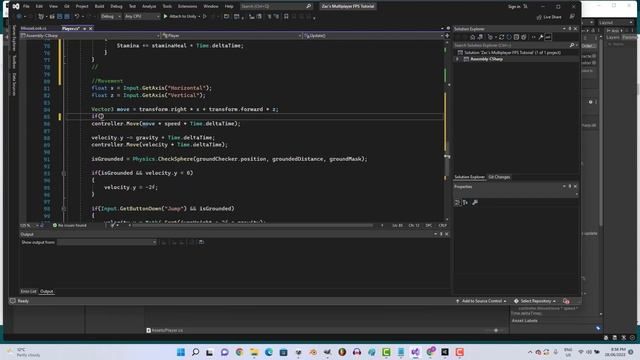640x360 pixels.
Task: Click Sync with Active Document in Solution Explorer
Action: 502,37
